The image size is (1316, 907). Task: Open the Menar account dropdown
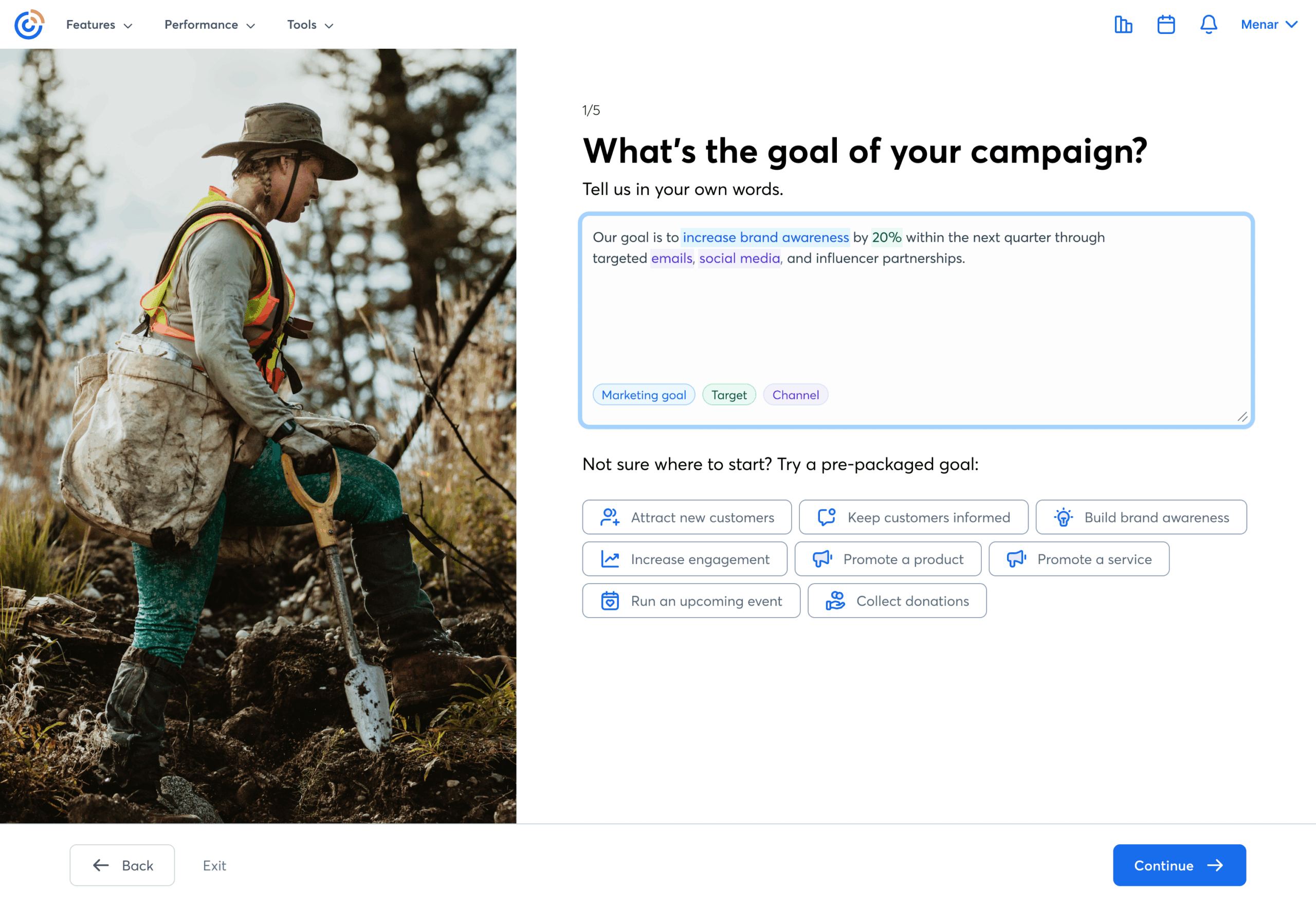pos(1268,25)
